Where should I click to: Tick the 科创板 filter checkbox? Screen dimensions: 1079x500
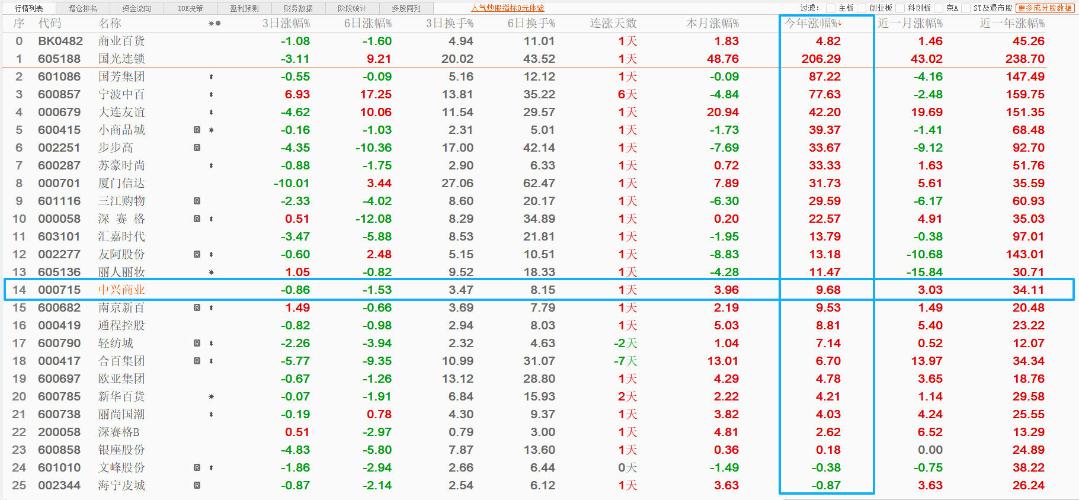click(x=900, y=8)
